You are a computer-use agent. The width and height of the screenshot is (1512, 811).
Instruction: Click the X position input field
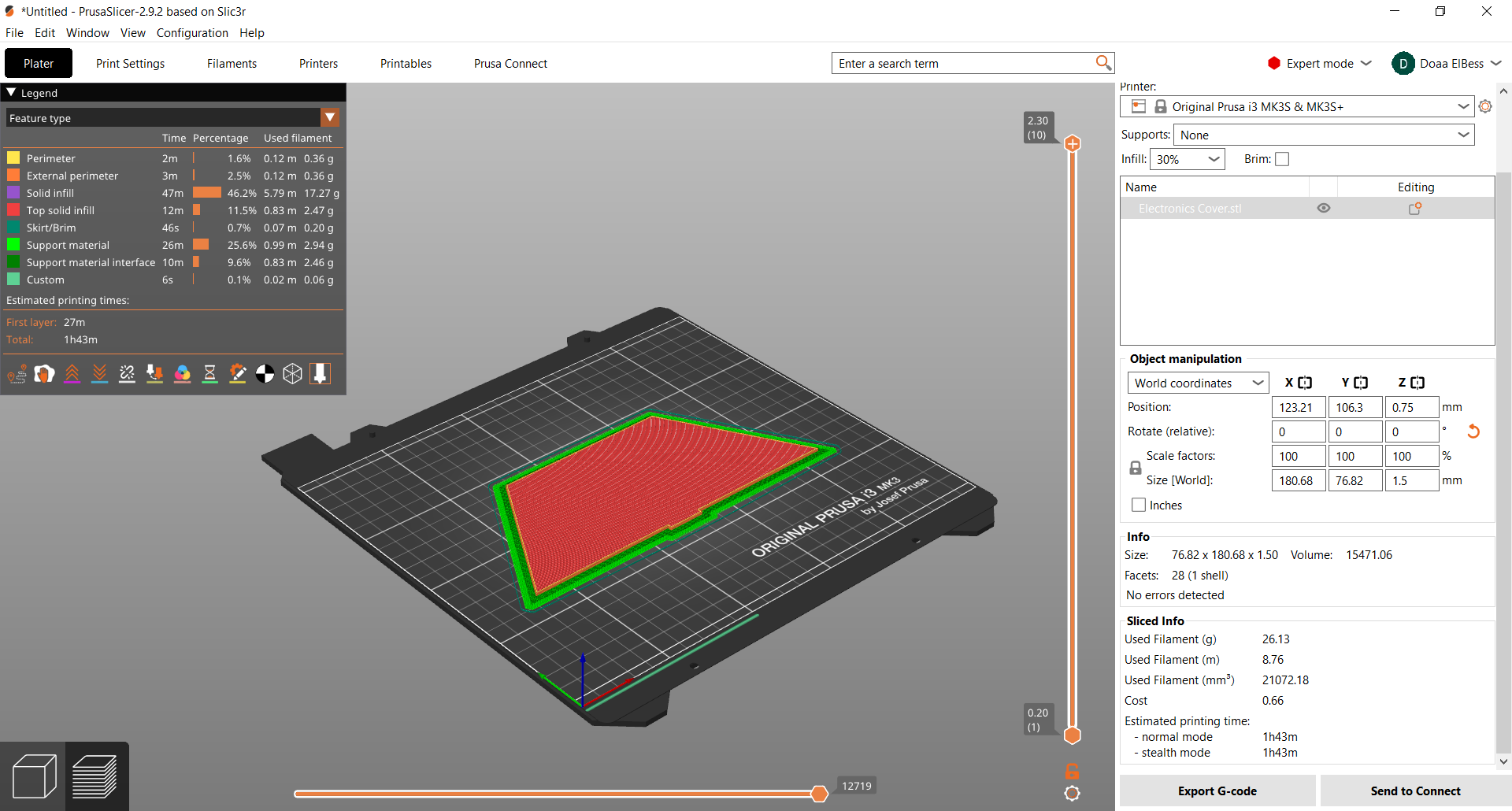pos(1299,407)
